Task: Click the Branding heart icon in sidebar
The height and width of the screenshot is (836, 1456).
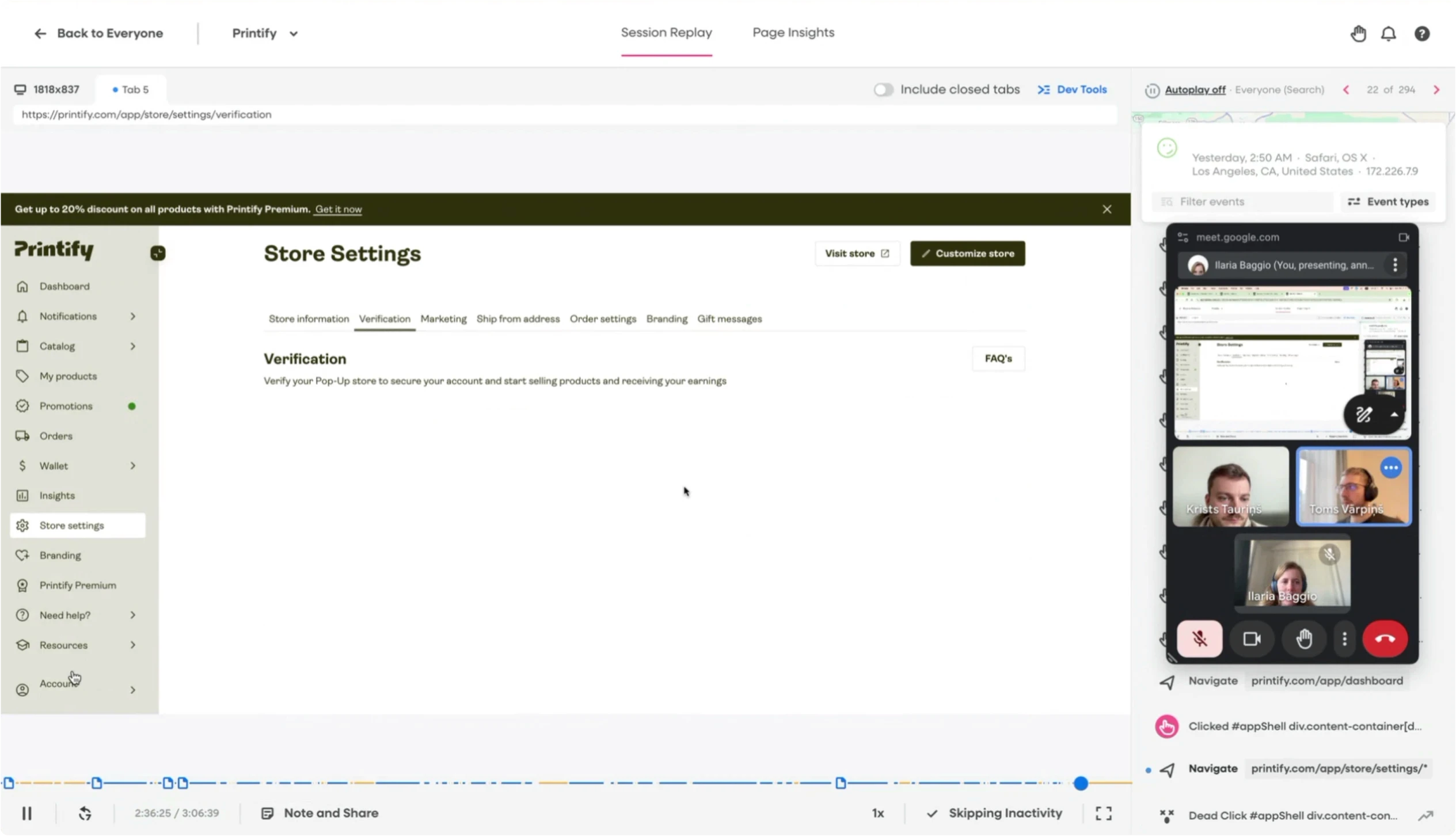Action: point(22,556)
